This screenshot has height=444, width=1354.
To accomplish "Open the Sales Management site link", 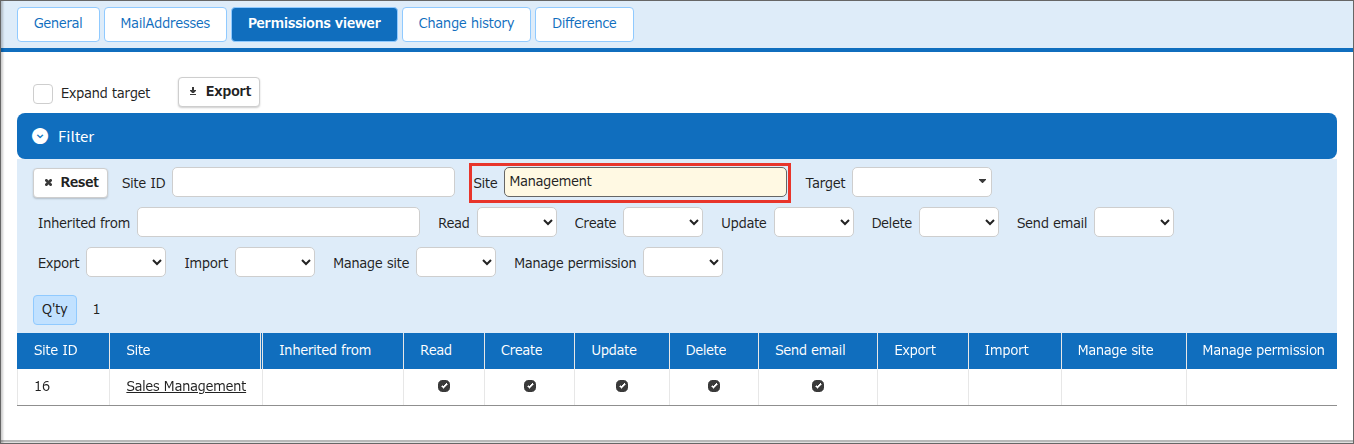I will tap(186, 386).
